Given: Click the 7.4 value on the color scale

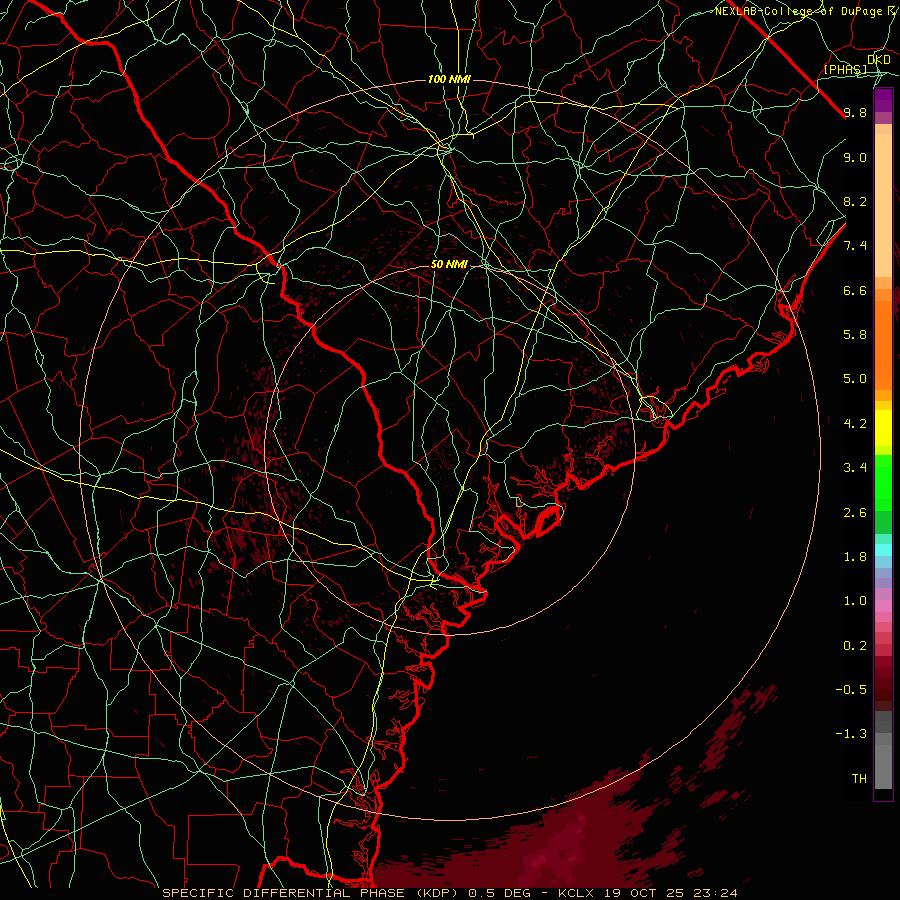Looking at the screenshot, I should coord(855,246).
